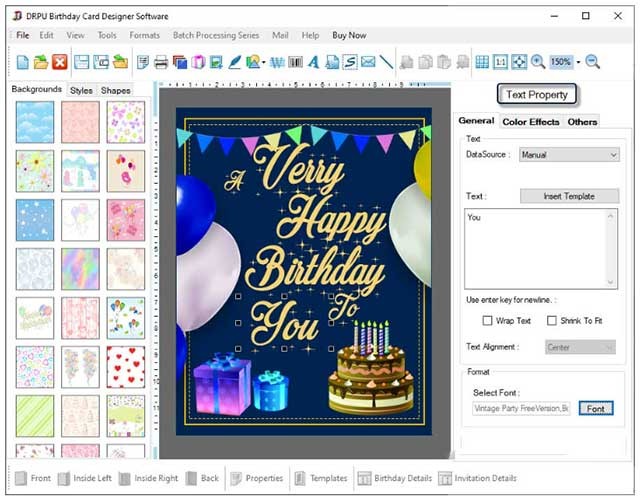
Task: Click Buy Now in menu bar
Action: pos(349,35)
